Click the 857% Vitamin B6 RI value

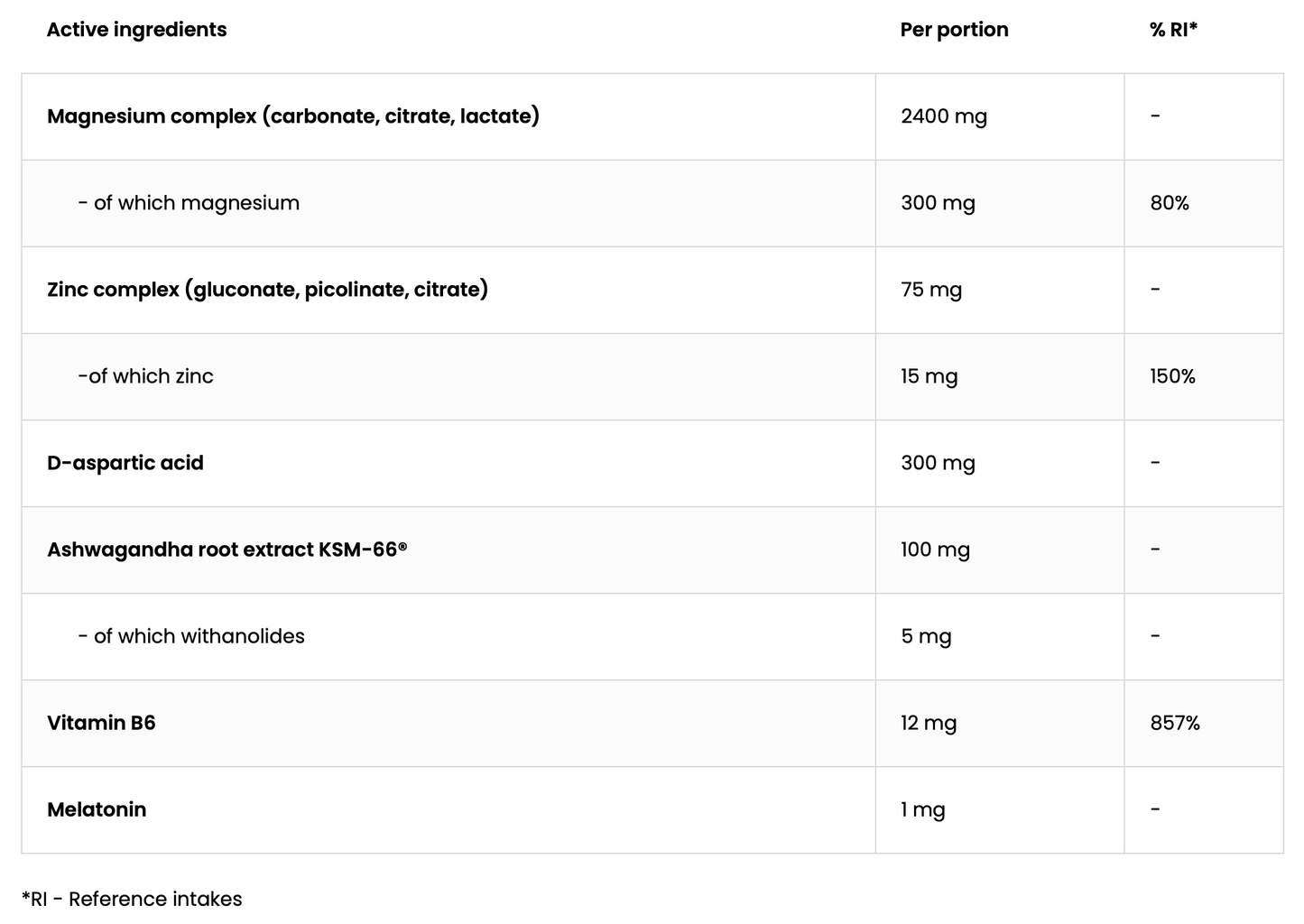click(1175, 723)
